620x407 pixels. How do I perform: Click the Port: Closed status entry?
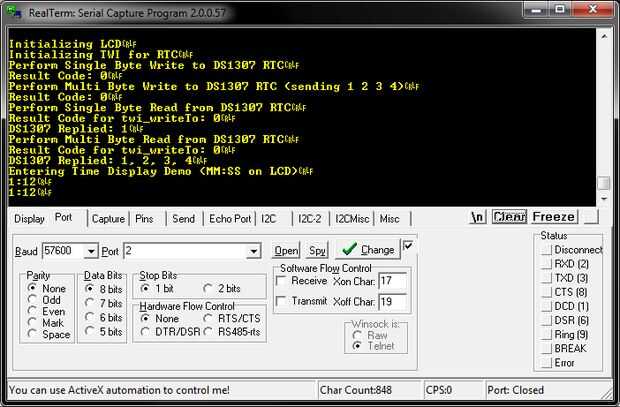515,390
